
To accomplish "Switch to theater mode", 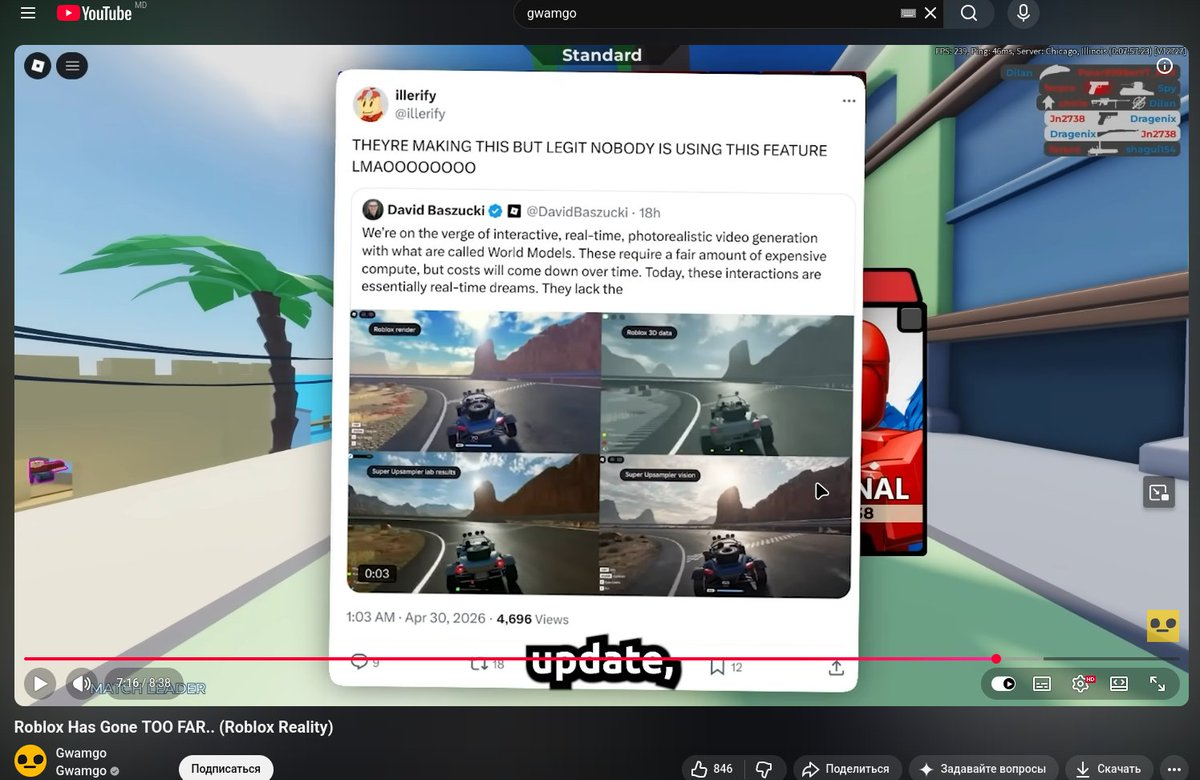I will click(1119, 684).
